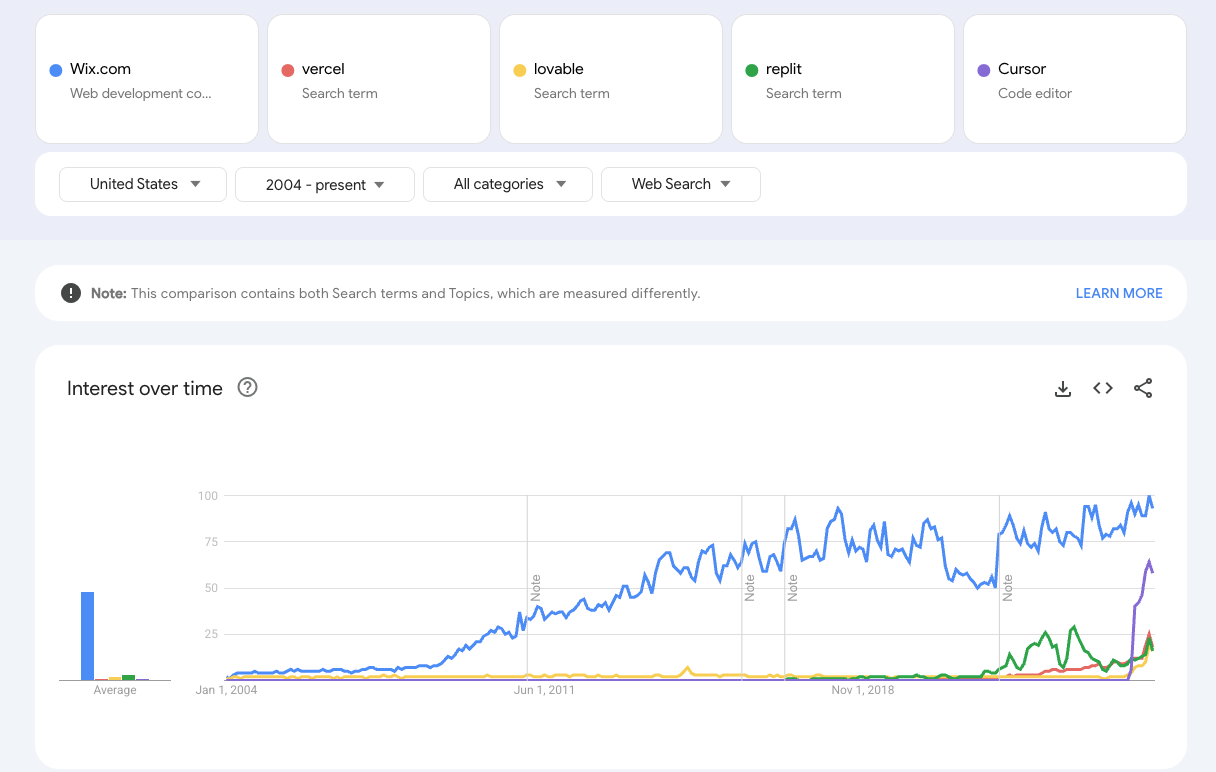Open the embed code icon

tap(1103, 388)
